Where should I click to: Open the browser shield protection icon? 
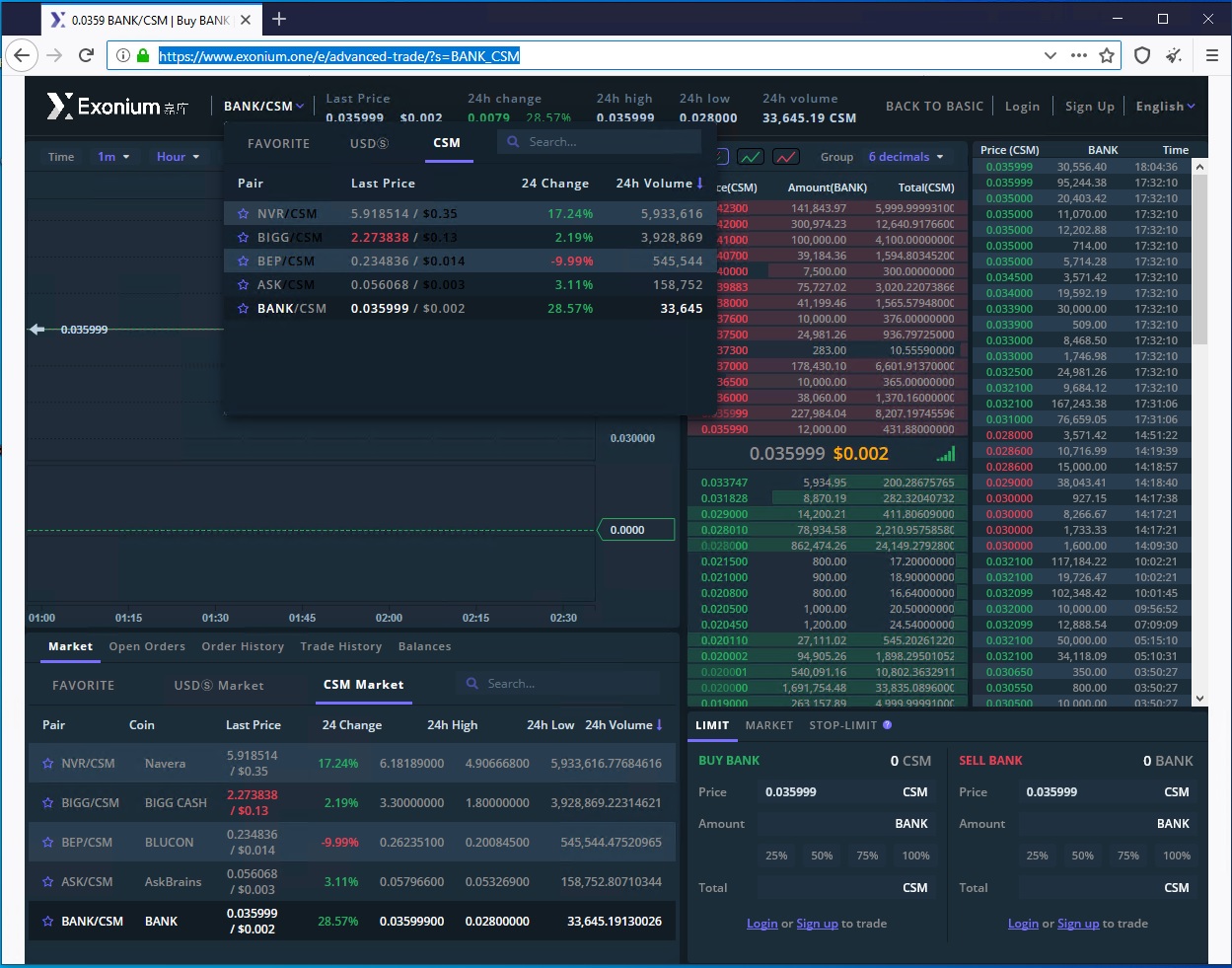(1142, 55)
